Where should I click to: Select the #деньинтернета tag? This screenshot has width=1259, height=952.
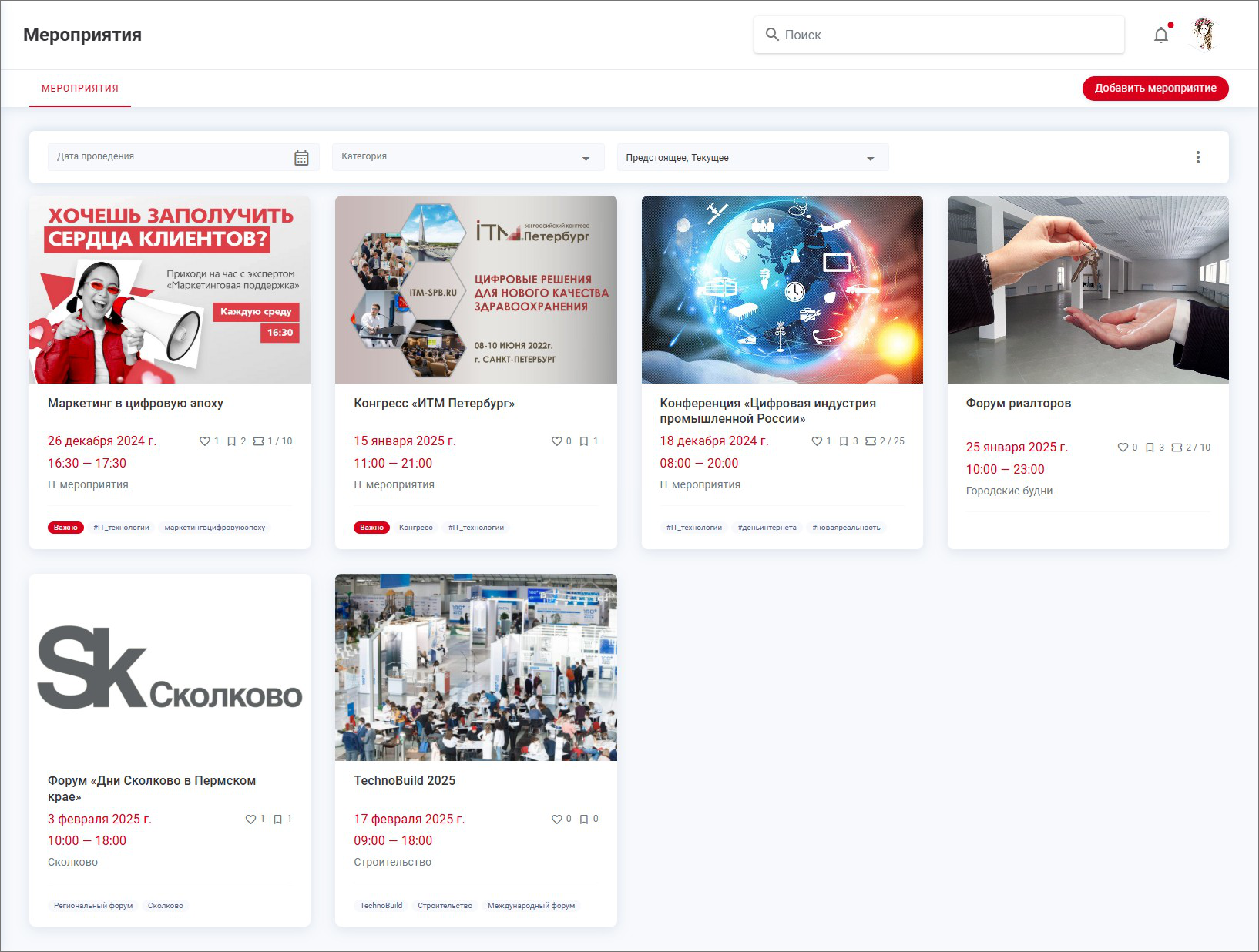(x=767, y=528)
